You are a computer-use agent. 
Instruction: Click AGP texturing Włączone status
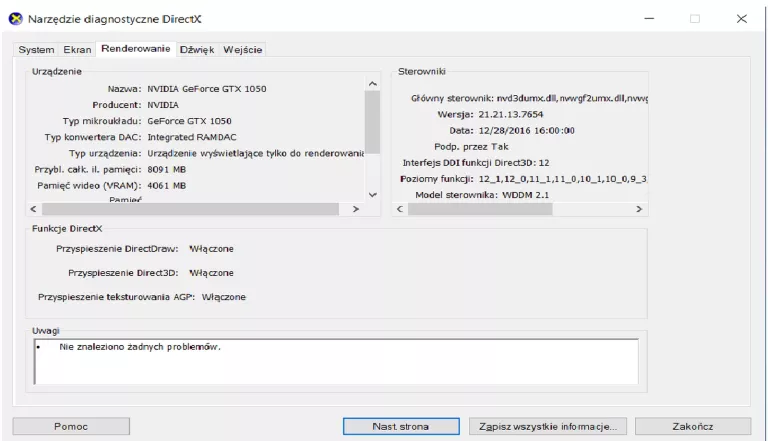click(x=224, y=297)
